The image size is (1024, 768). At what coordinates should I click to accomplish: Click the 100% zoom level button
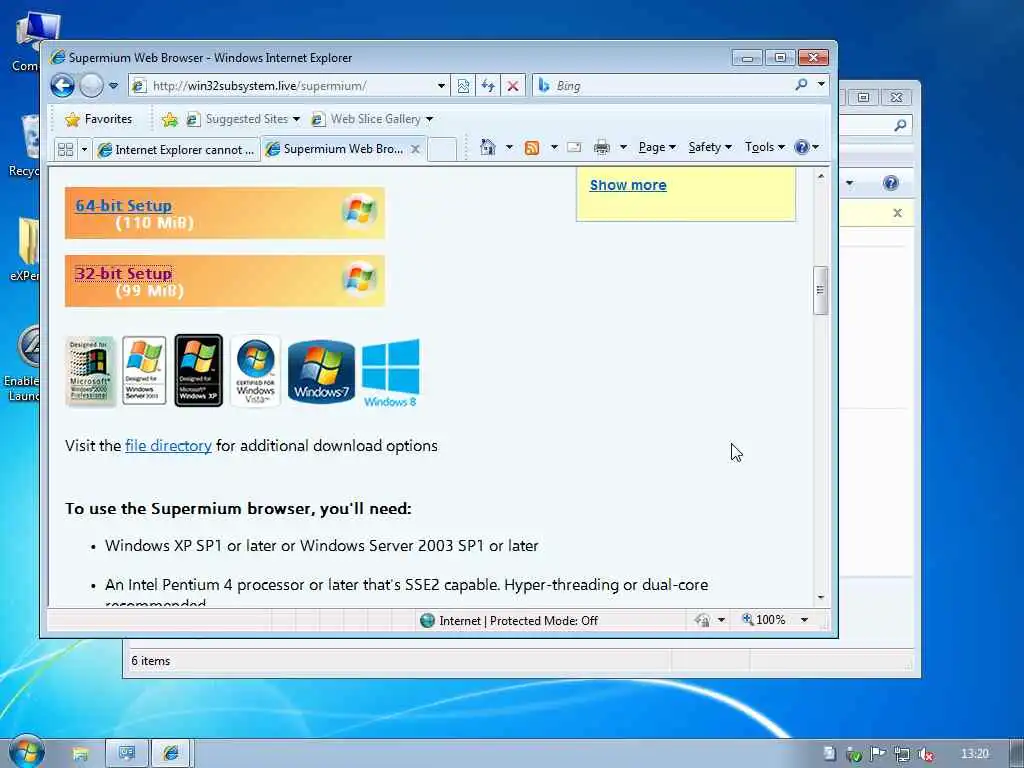[764, 620]
